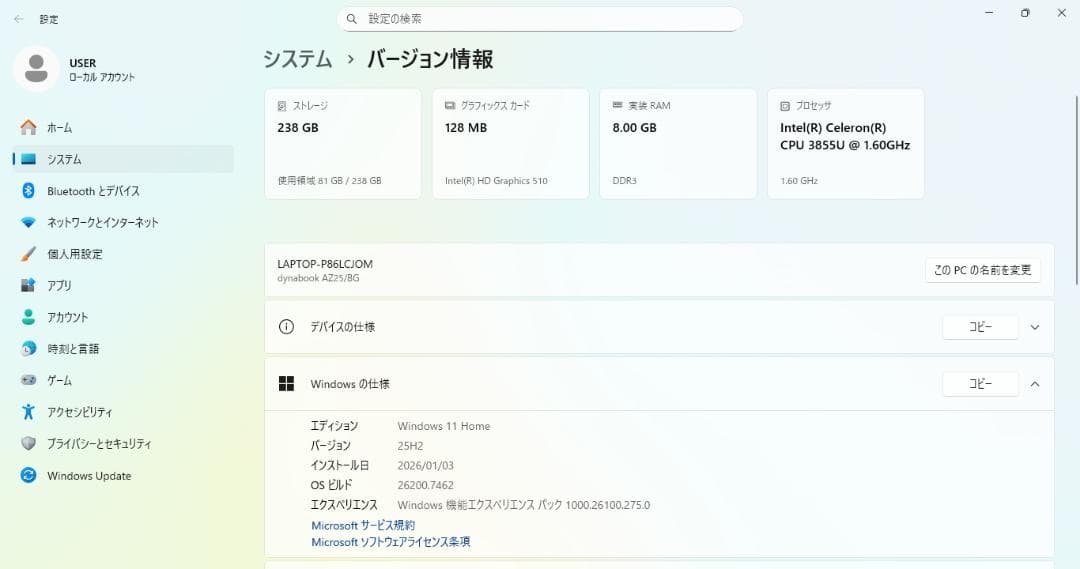
Task: Expand the Device specifications section
Action: (x=1035, y=327)
